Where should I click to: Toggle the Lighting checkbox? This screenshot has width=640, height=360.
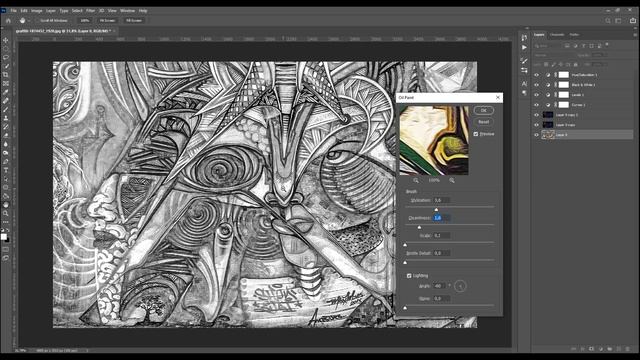(x=409, y=276)
